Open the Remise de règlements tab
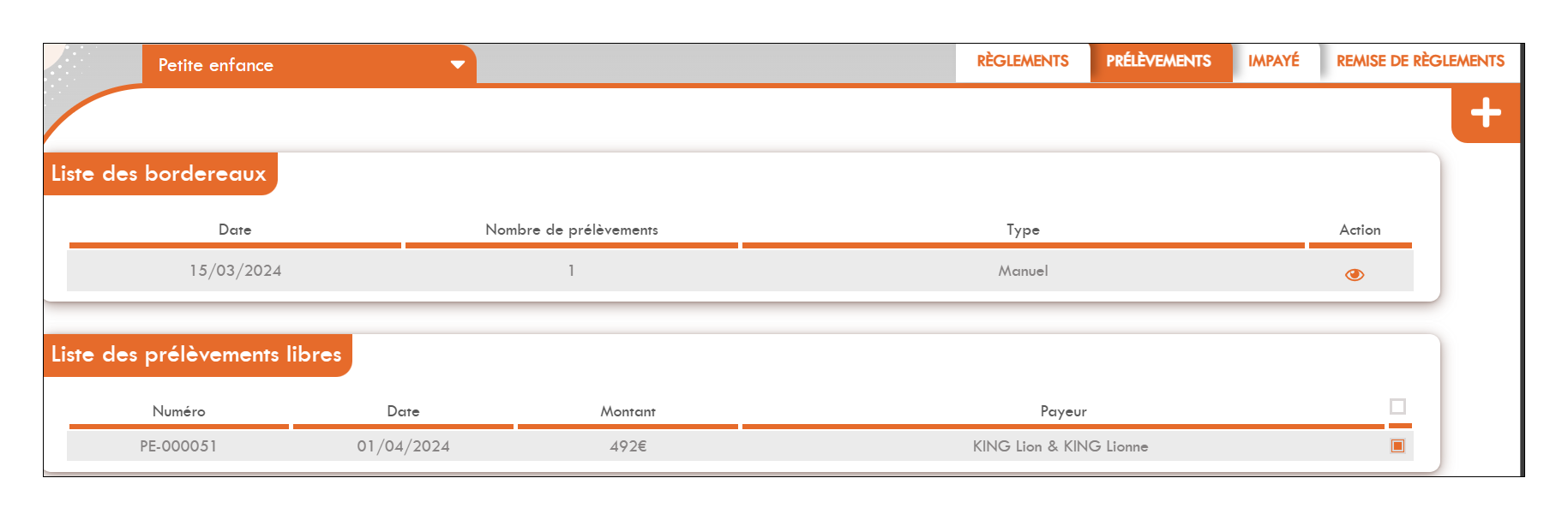This screenshot has width=1568, height=520. [x=1420, y=62]
